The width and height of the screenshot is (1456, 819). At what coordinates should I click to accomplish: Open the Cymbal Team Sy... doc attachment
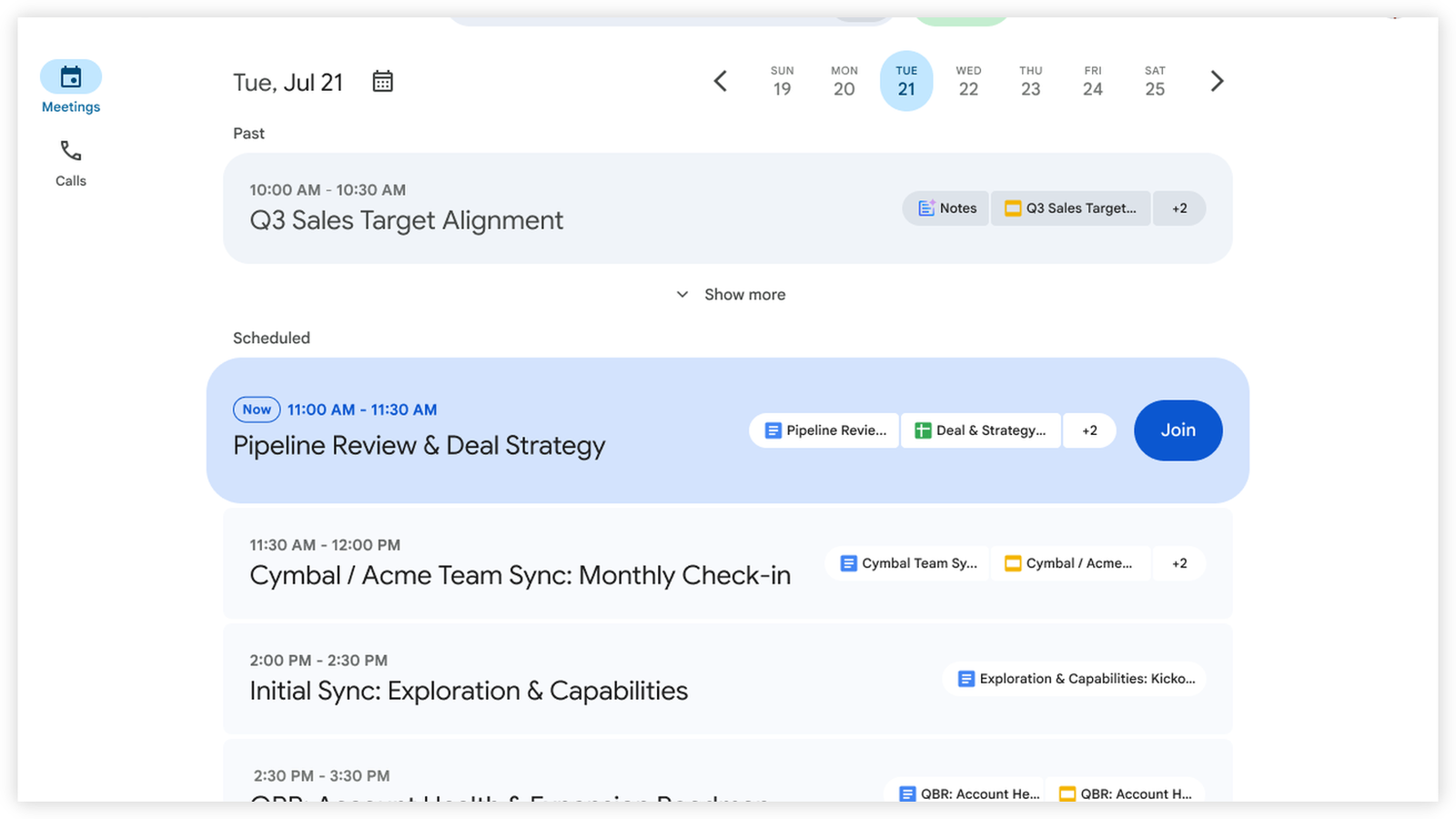(x=907, y=563)
